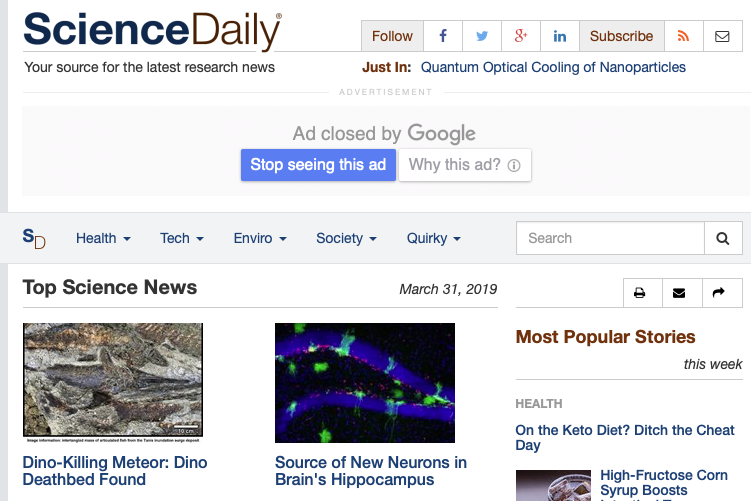
Task: Open the Tech dropdown menu
Action: (x=182, y=238)
